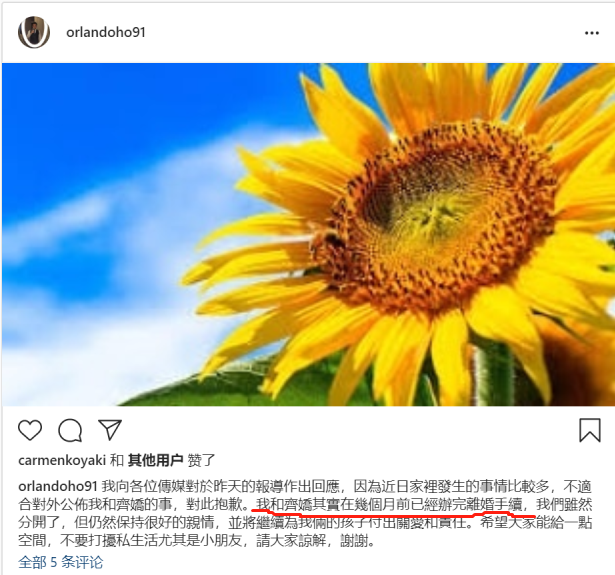
Task: Open orlandoho91's profile from the post header
Action: coord(106,33)
